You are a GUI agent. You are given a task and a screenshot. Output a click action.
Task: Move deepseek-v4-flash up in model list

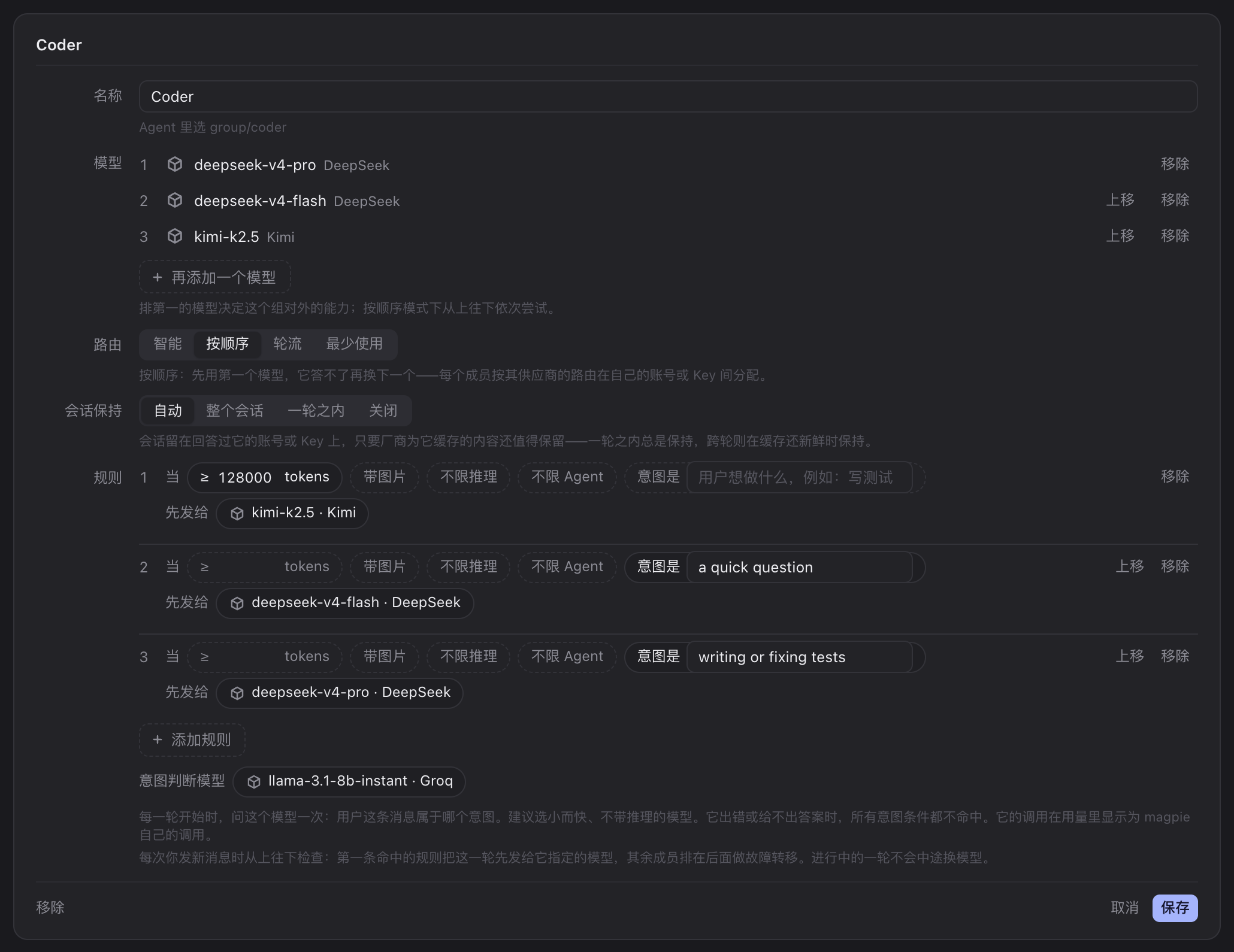(1120, 200)
